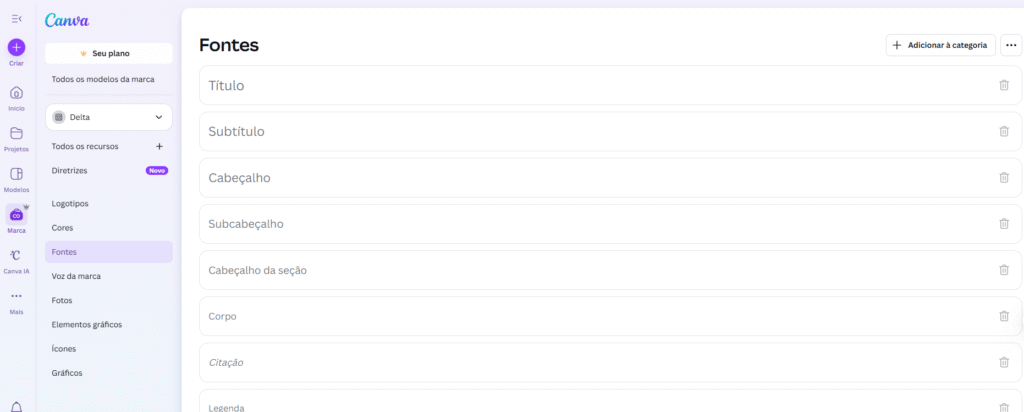Image resolution: width=1024 pixels, height=412 pixels.
Task: Click plus next to Todos os recursos
Action: click(159, 146)
